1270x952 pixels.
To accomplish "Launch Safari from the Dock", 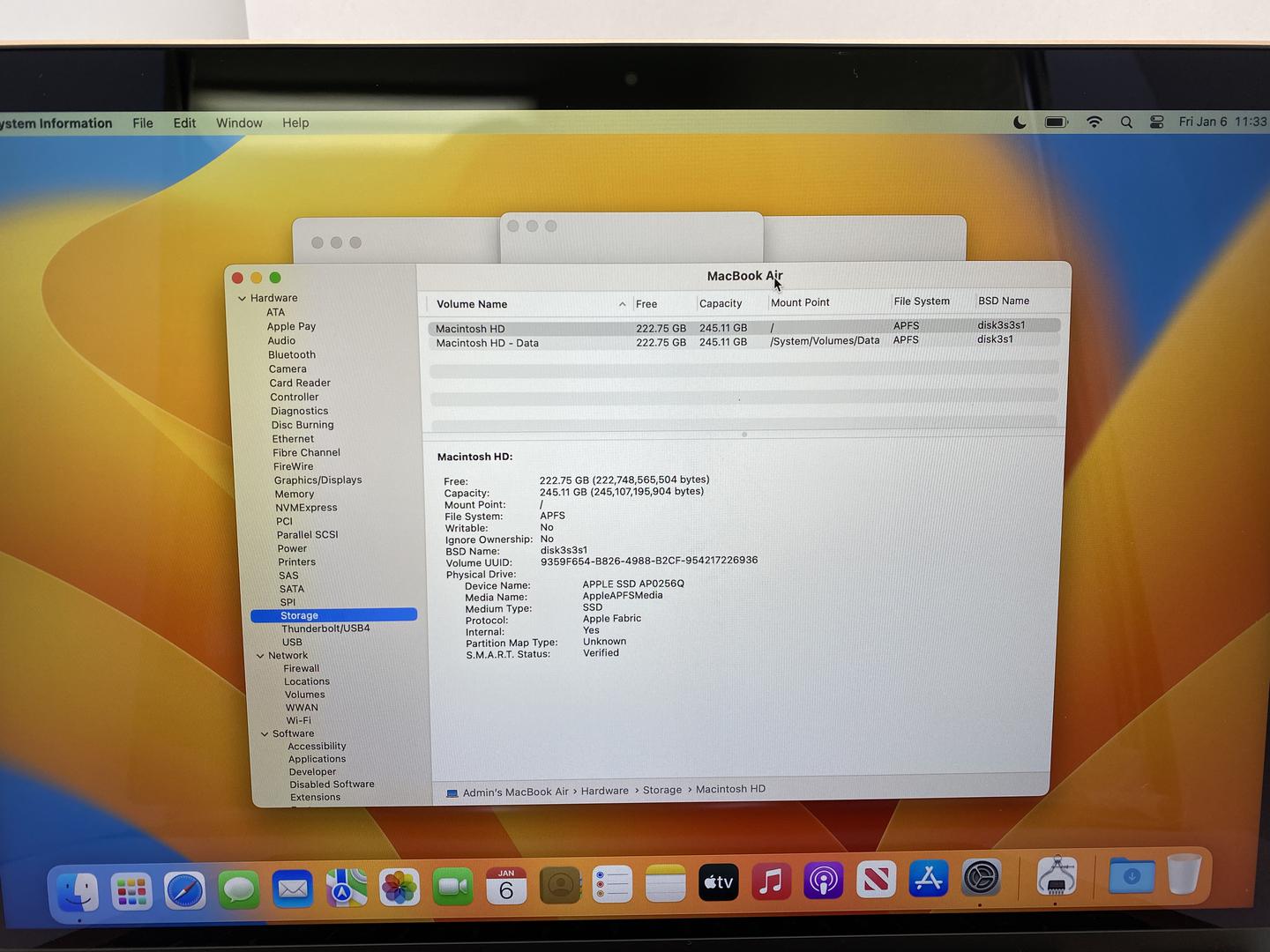I will pos(185,890).
